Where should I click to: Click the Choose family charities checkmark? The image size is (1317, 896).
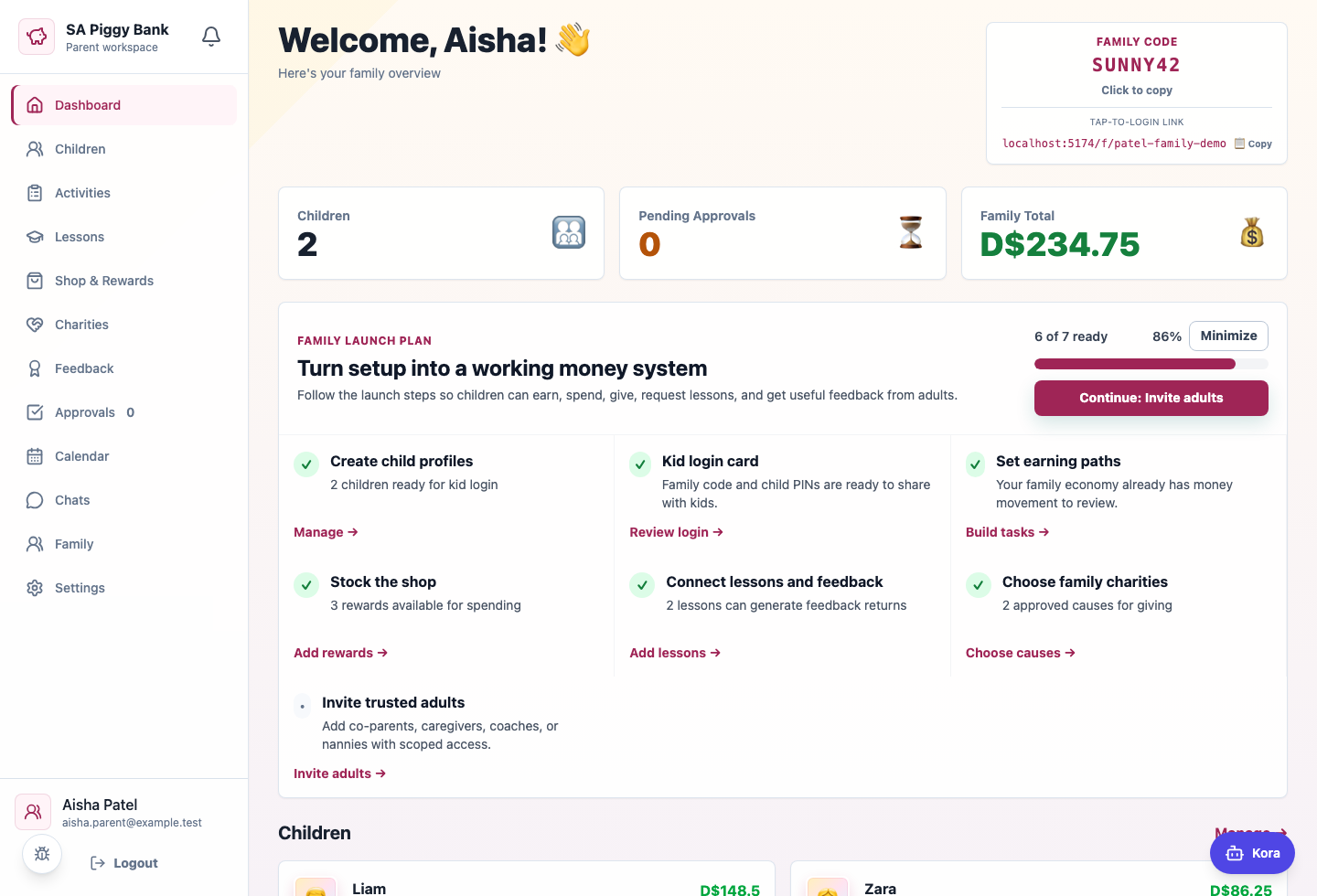tap(979, 584)
